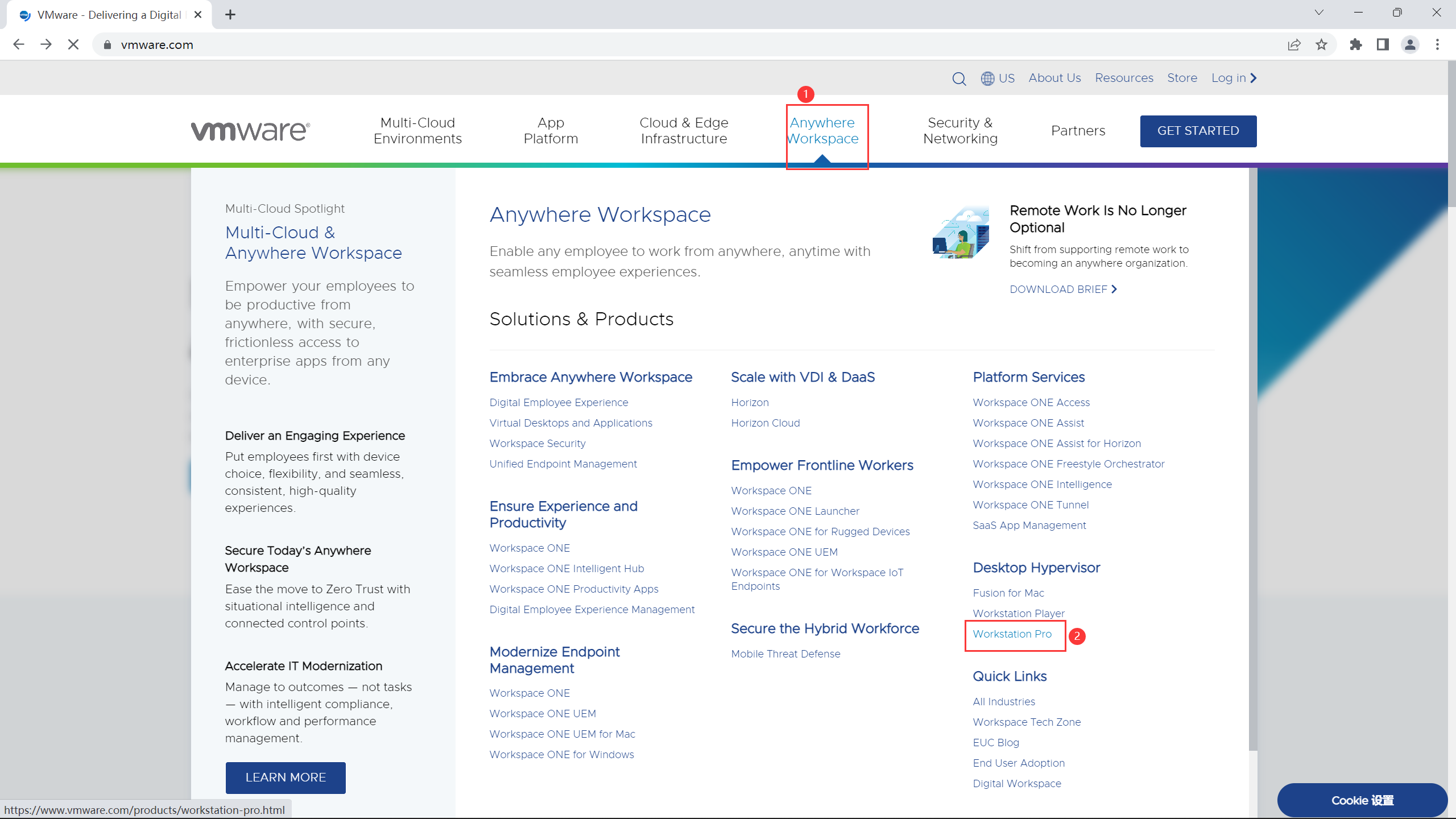Open a new browser tab
This screenshot has width=1456, height=819.
point(230,15)
